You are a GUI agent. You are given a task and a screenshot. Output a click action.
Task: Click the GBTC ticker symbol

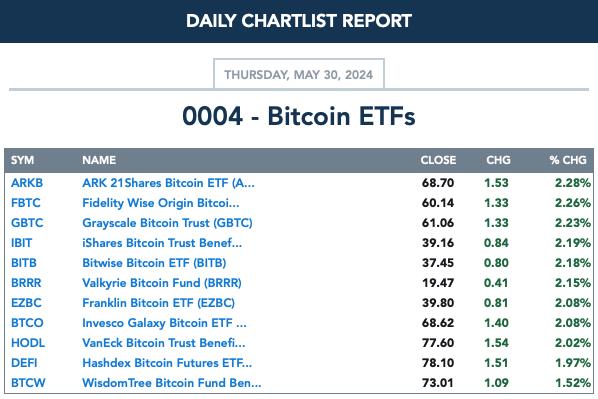[27, 223]
